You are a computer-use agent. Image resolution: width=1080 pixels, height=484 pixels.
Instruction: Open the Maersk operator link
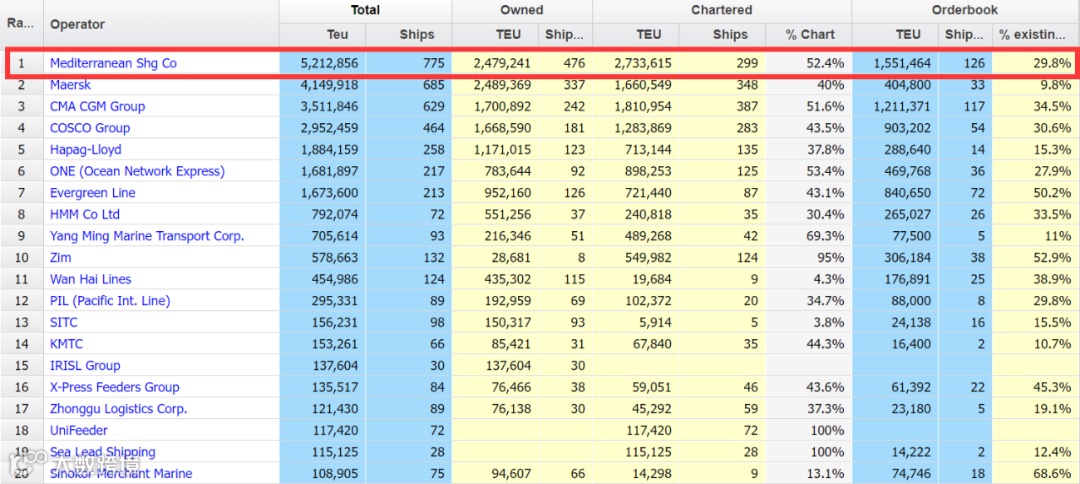(70, 85)
